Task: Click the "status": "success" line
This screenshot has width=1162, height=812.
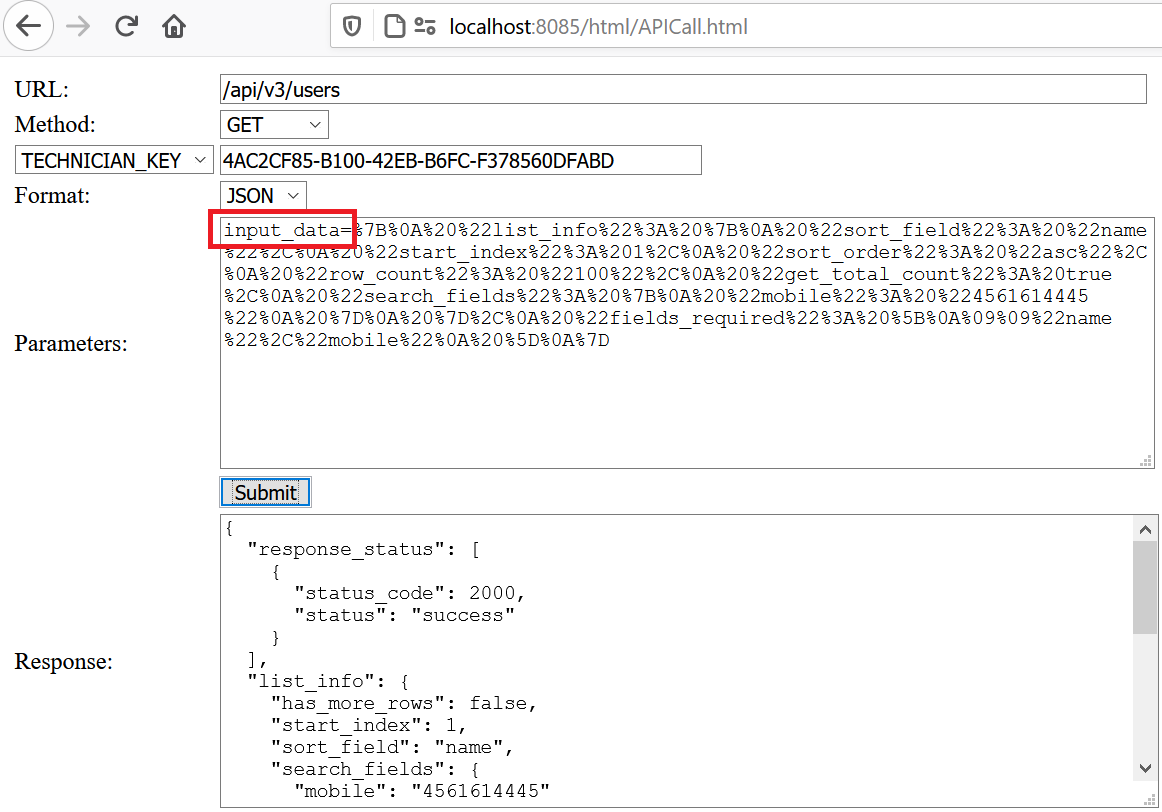Action: click(405, 615)
